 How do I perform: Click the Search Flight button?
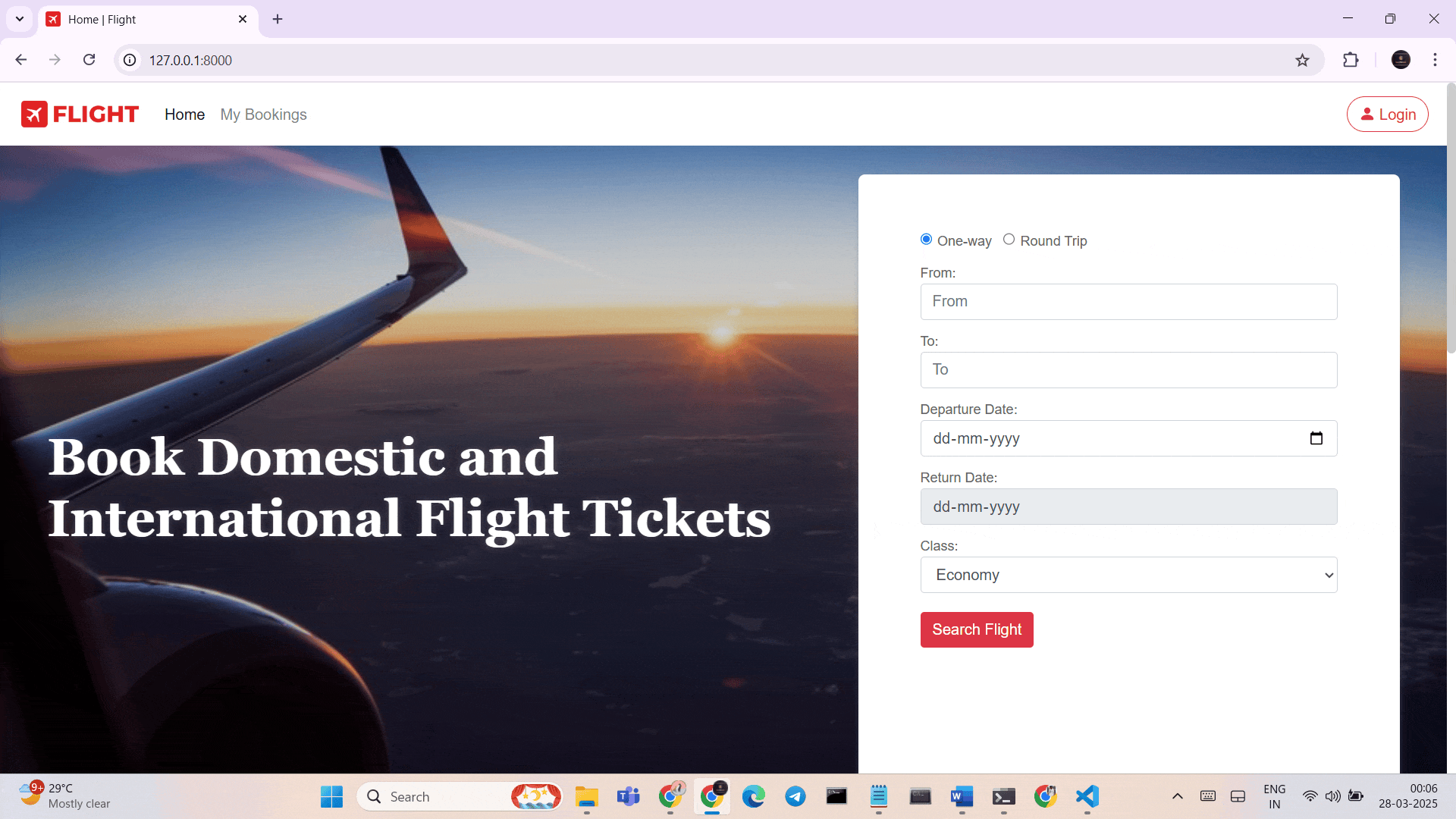coord(977,629)
